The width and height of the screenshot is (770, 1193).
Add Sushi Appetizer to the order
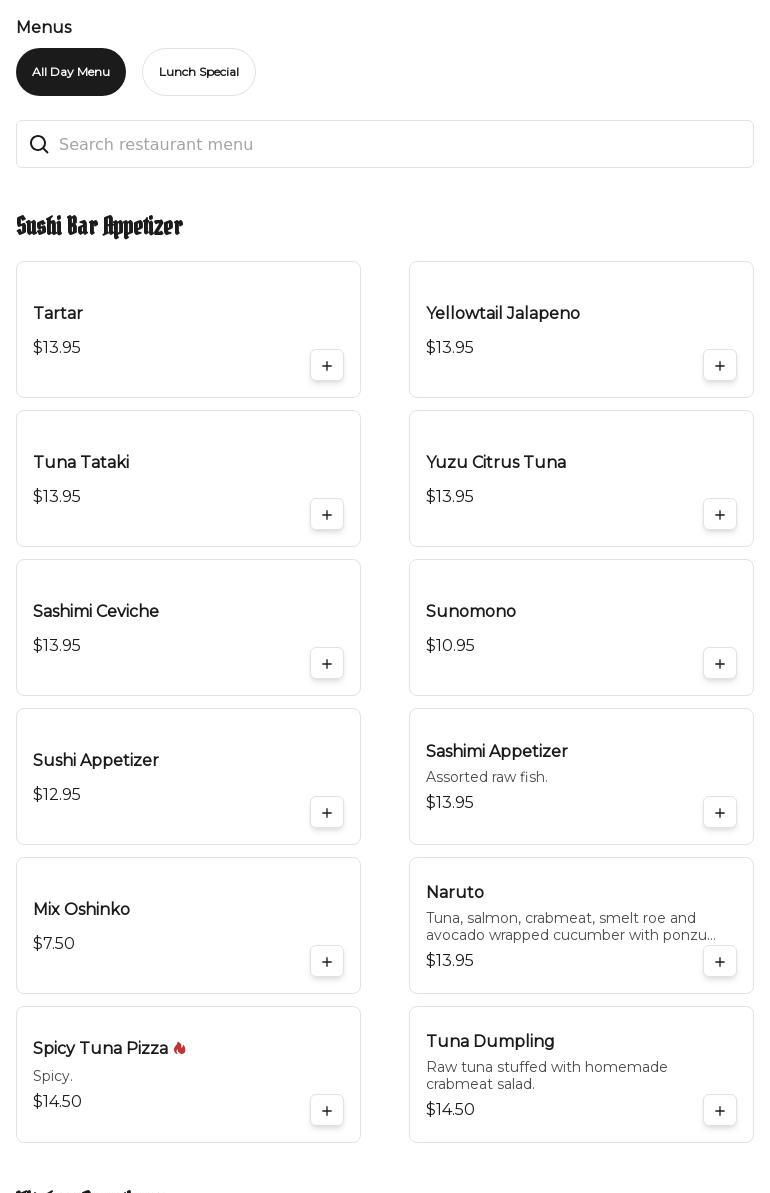click(x=327, y=813)
